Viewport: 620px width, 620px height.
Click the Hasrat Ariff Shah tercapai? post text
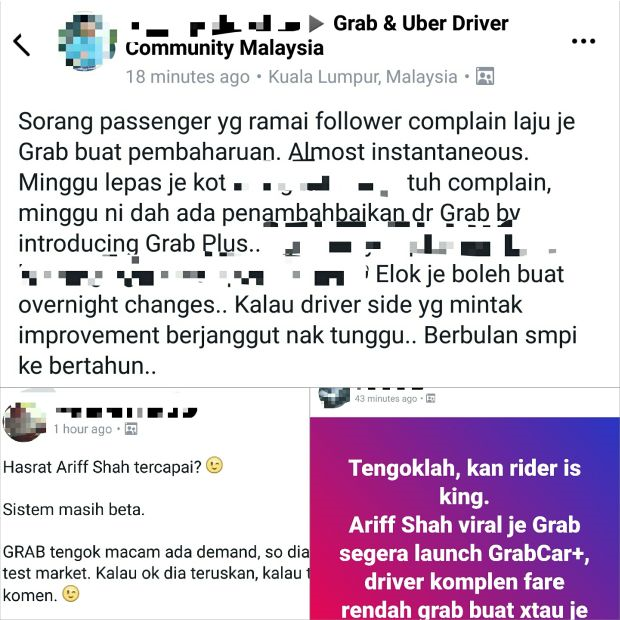[102, 467]
